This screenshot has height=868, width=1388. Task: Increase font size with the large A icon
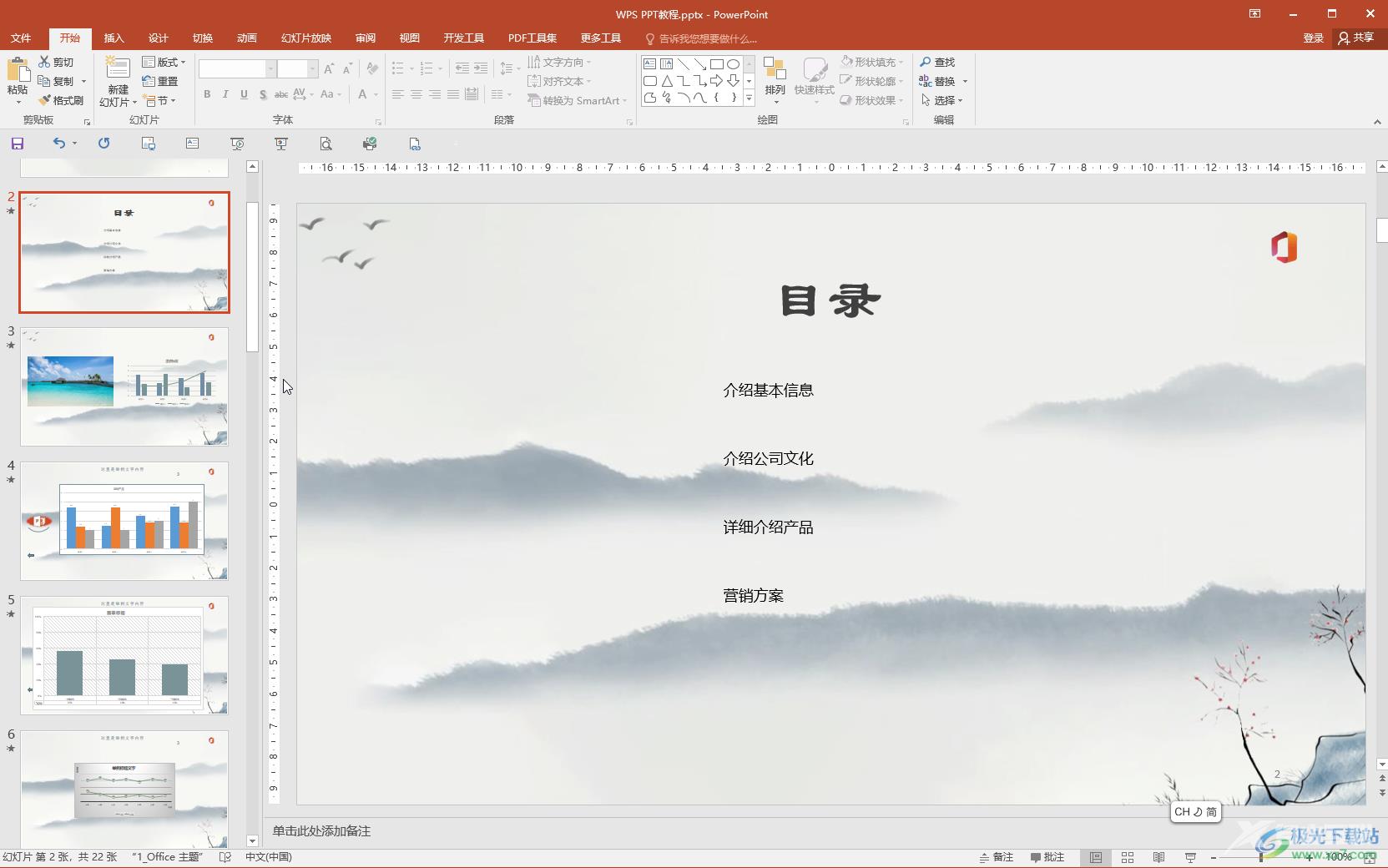click(x=329, y=69)
